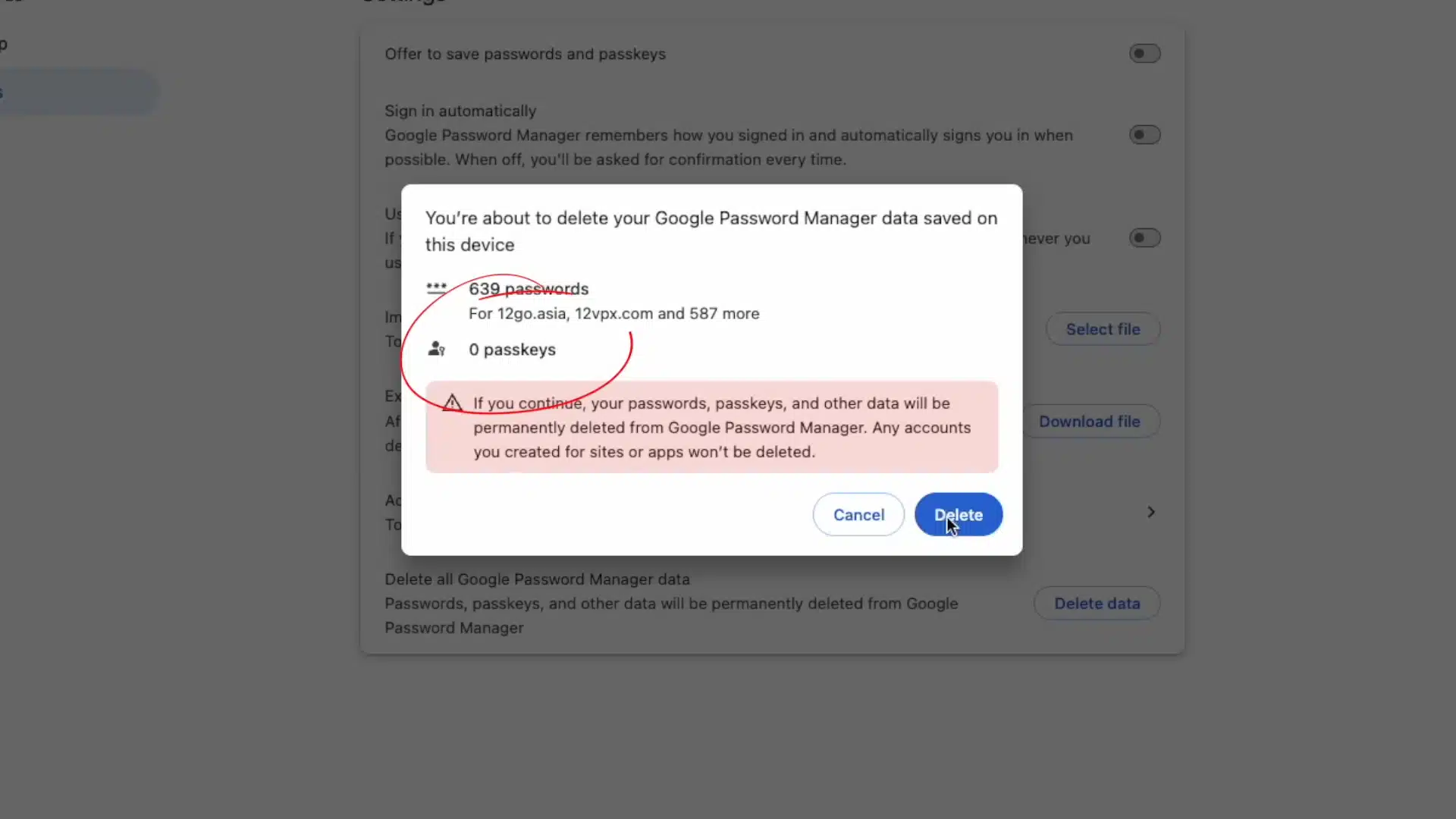1456x819 pixels.
Task: Click the asterisks passwords icon in the dialog
Action: tap(438, 289)
